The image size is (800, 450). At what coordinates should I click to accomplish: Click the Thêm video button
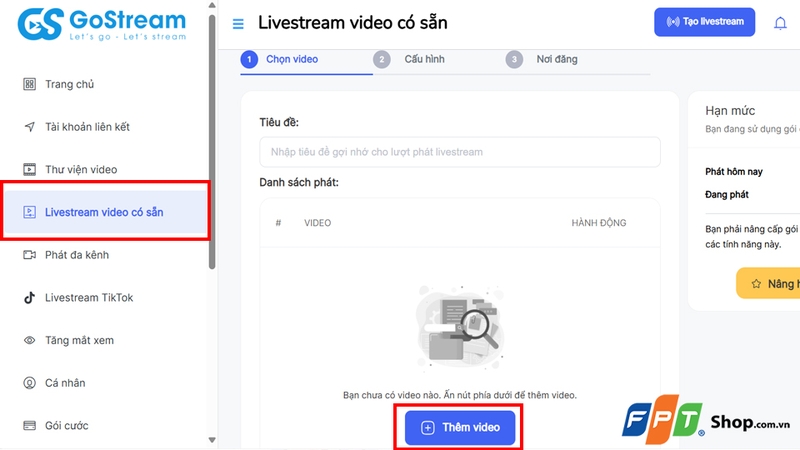click(460, 428)
